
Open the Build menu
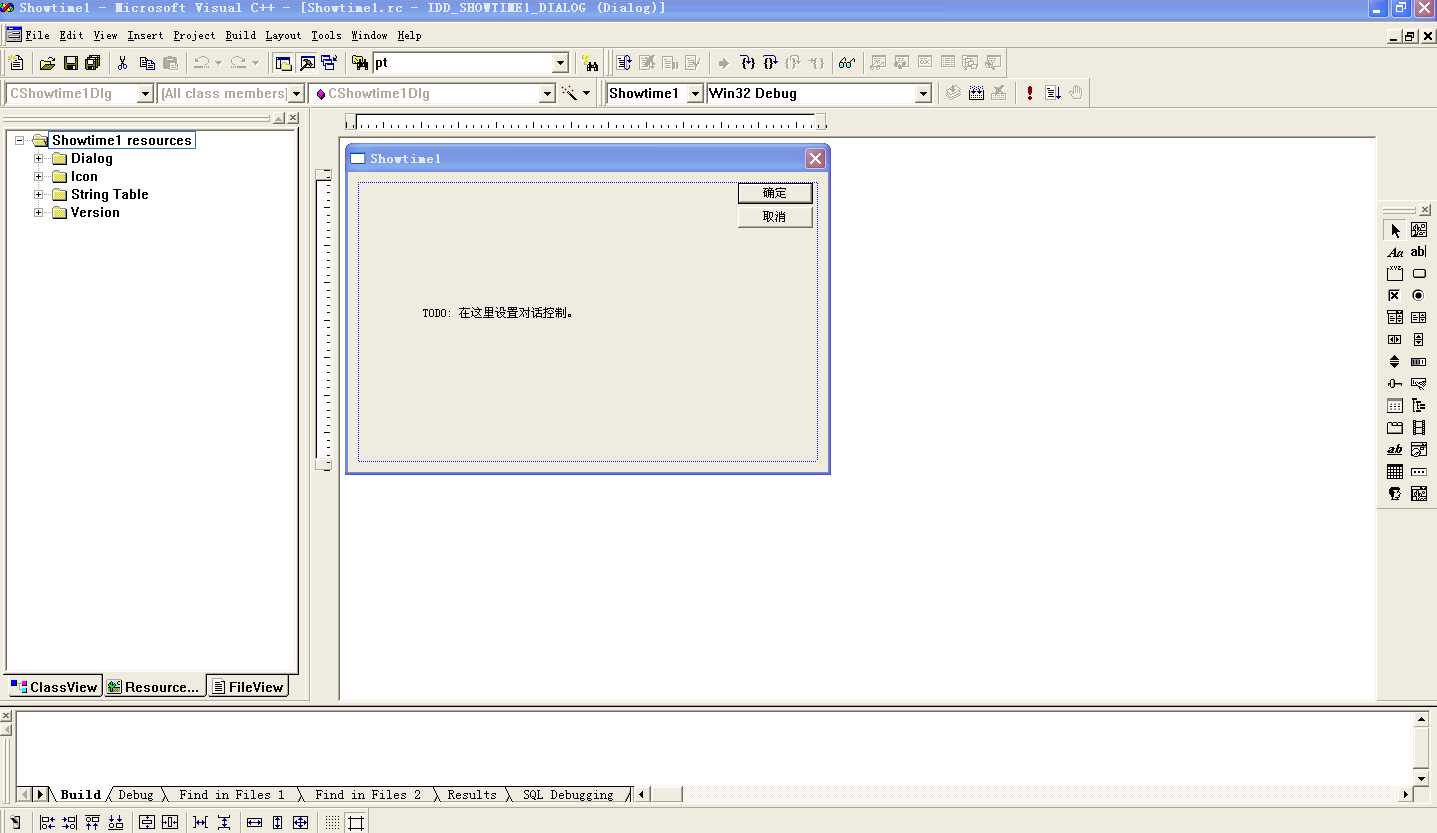point(240,35)
